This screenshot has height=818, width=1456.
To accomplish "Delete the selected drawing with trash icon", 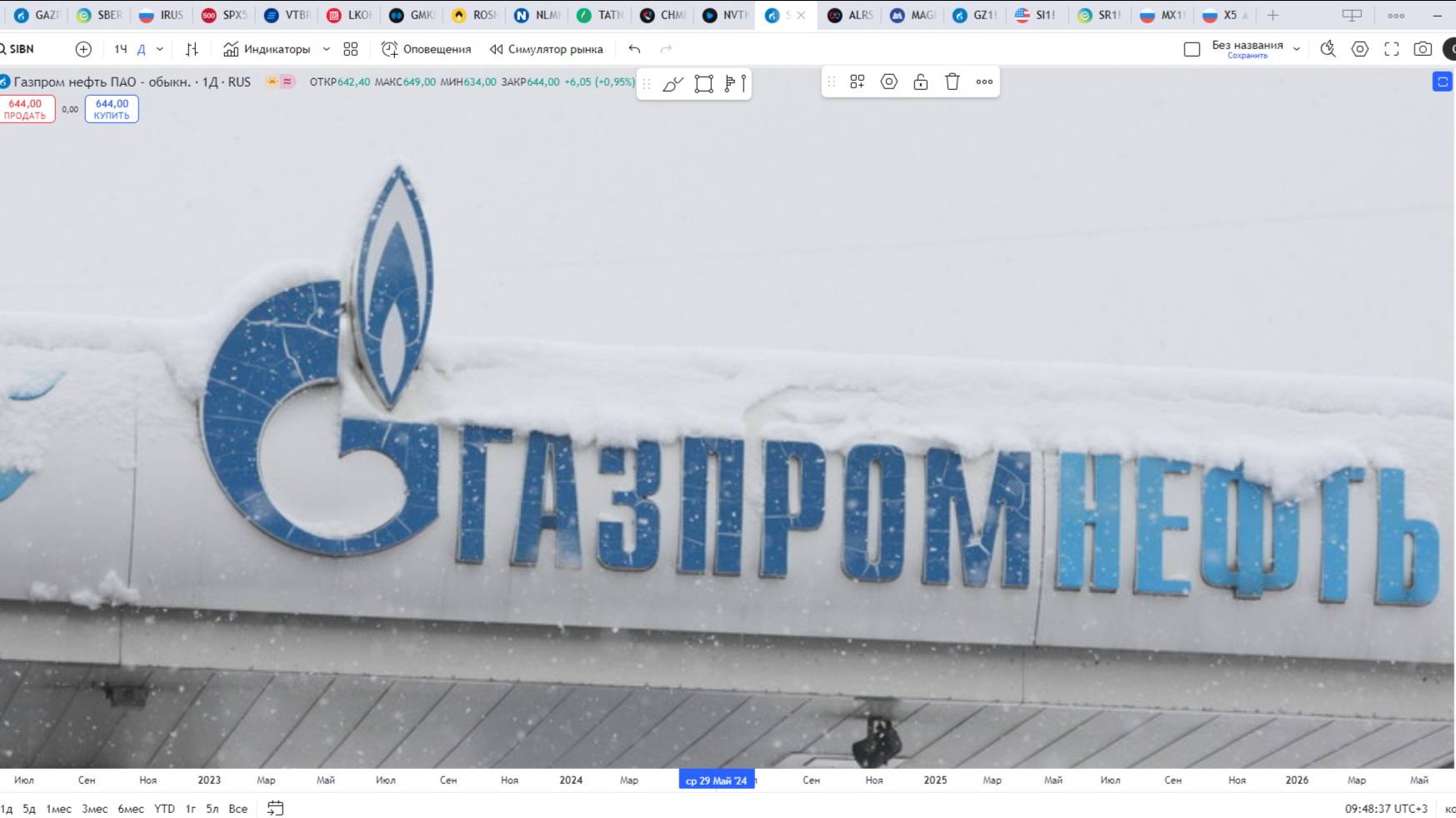I will point(953,82).
